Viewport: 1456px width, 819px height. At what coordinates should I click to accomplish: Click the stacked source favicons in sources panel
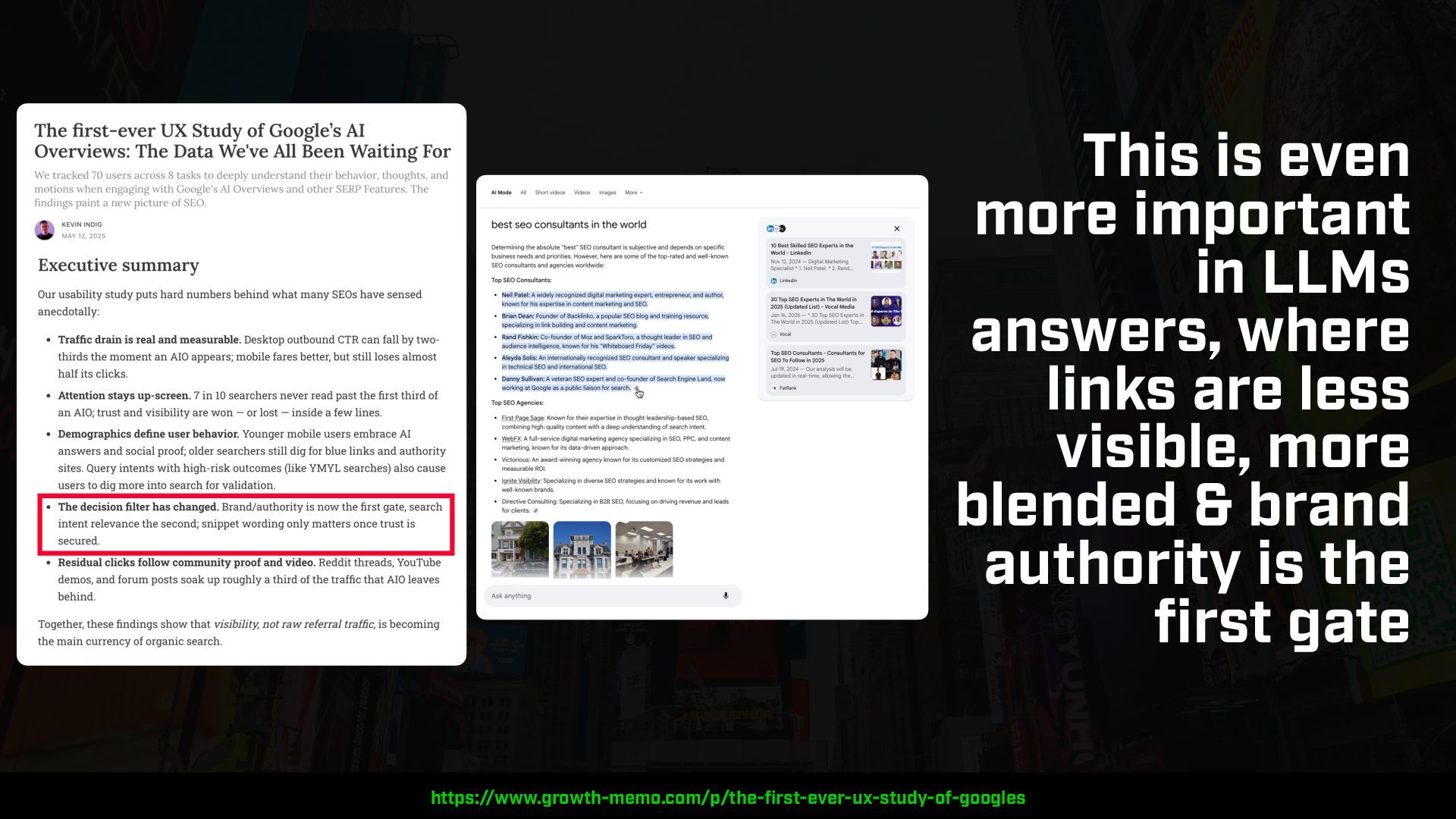[x=776, y=229]
